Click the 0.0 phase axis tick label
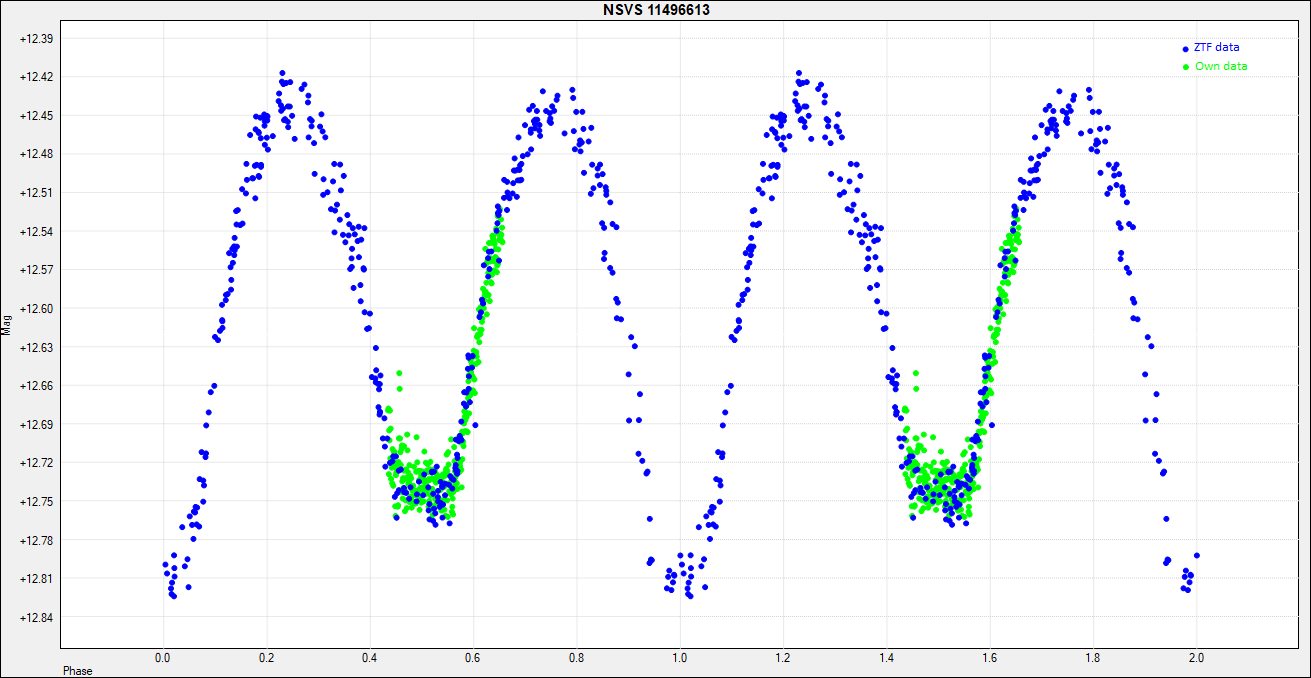1311x678 pixels. [163, 658]
